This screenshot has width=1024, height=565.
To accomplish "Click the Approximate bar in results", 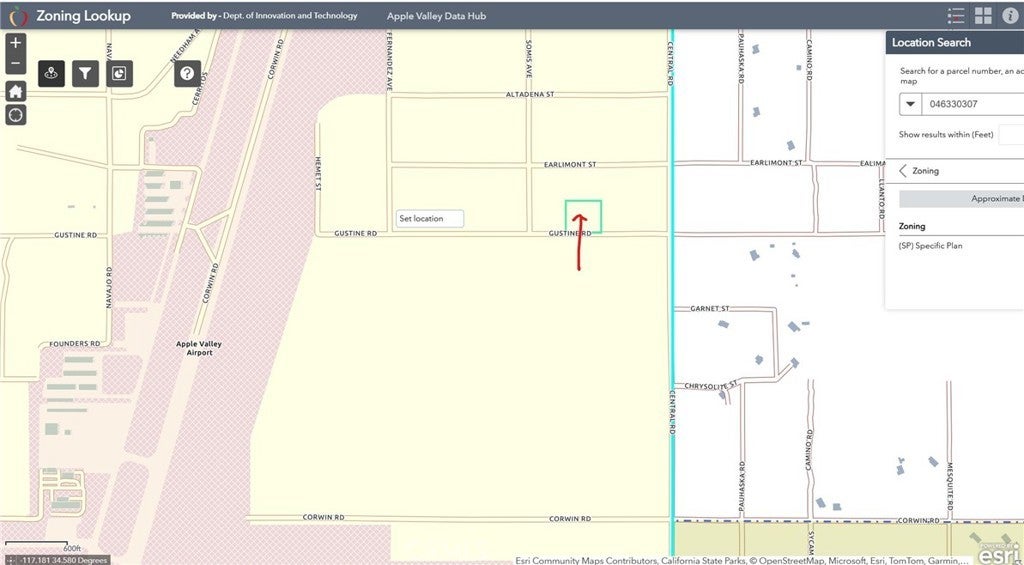I will [962, 199].
